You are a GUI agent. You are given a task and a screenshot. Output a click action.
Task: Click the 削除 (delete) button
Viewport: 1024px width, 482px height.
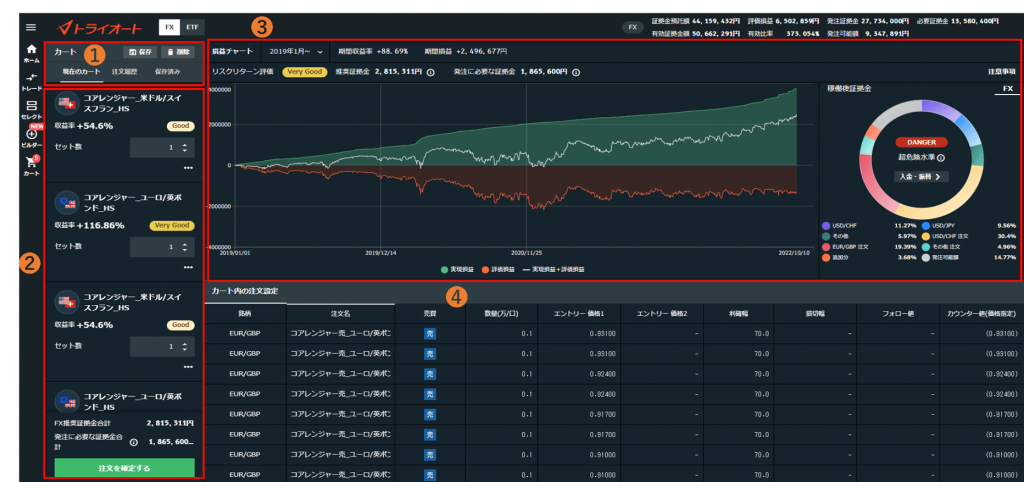(178, 52)
